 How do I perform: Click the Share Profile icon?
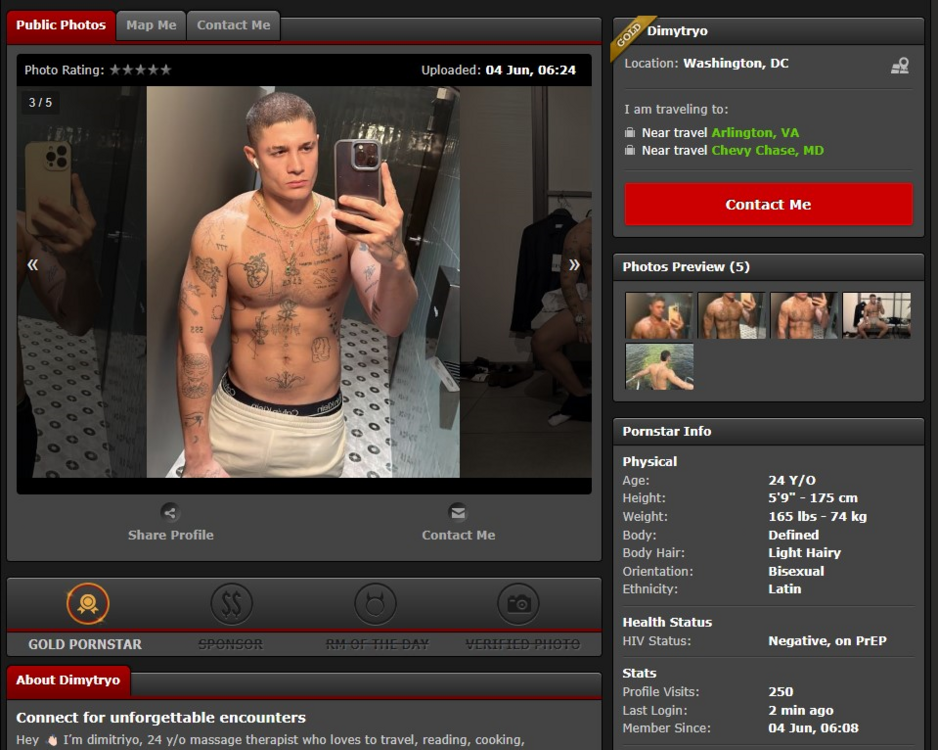click(x=170, y=513)
